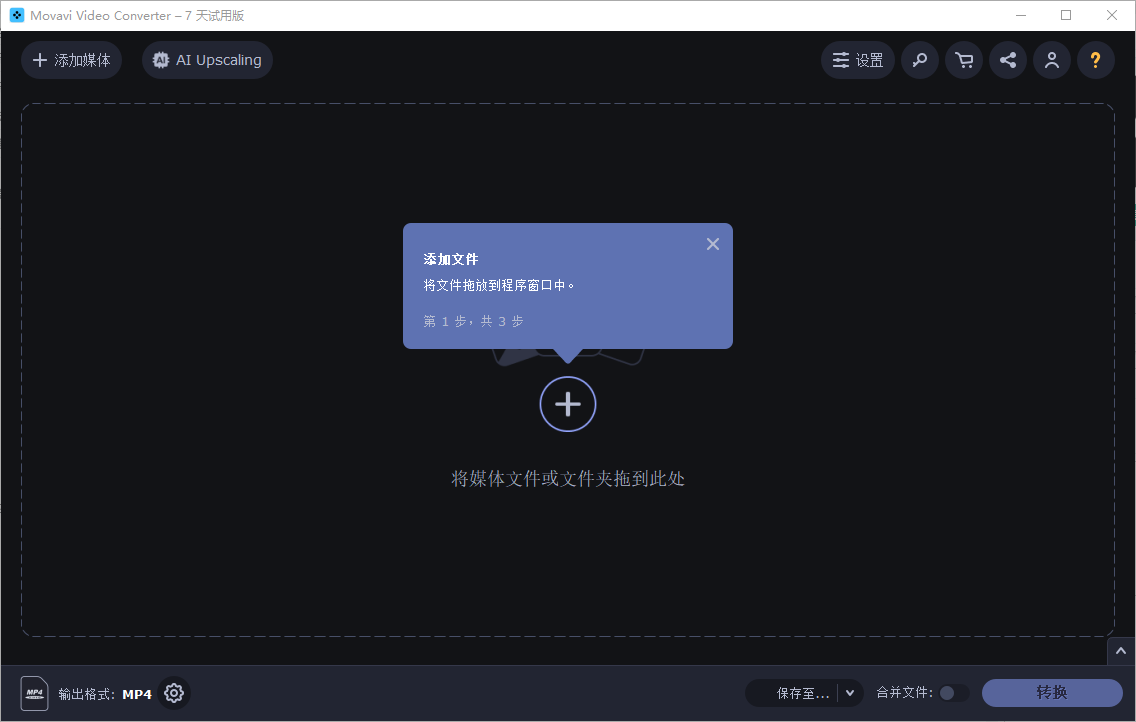Click the share icon in the toolbar

(x=1007, y=60)
